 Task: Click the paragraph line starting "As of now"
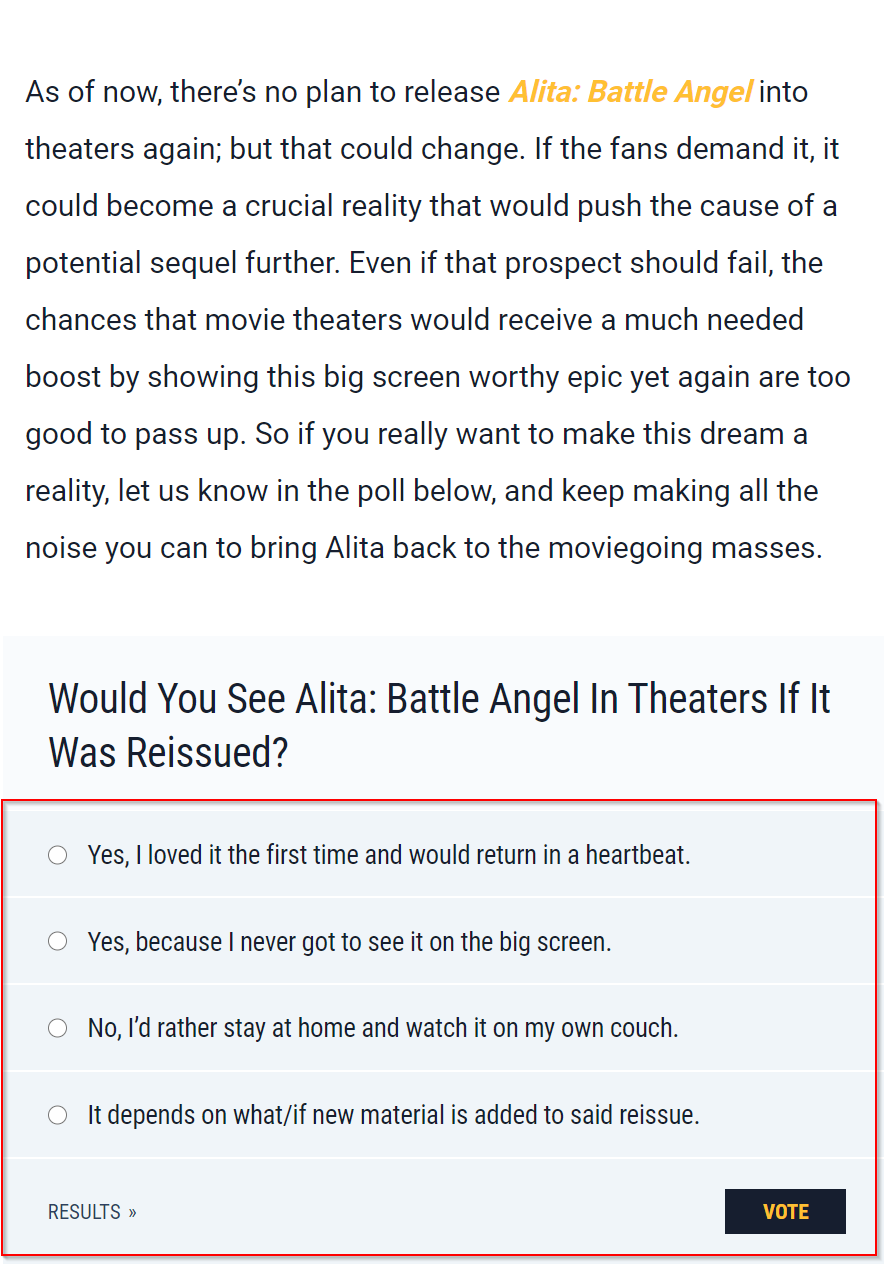point(262,92)
